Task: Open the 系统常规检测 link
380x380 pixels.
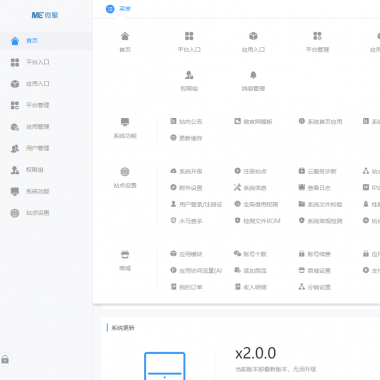Action: pyautogui.click(x=320, y=221)
